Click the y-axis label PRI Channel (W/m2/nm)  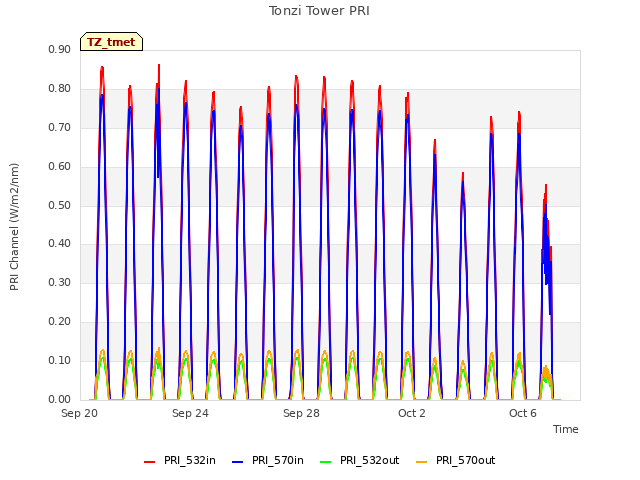point(14,227)
